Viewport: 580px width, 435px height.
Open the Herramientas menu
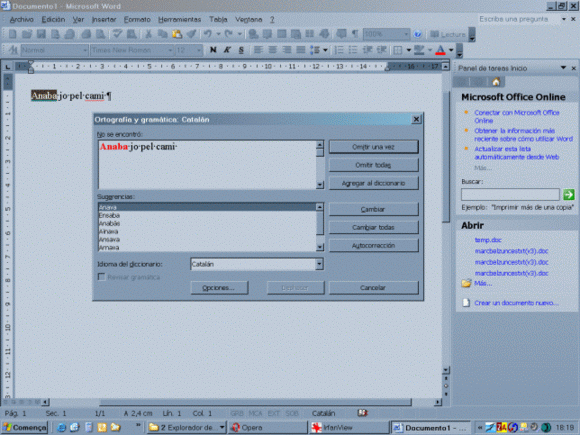click(179, 20)
